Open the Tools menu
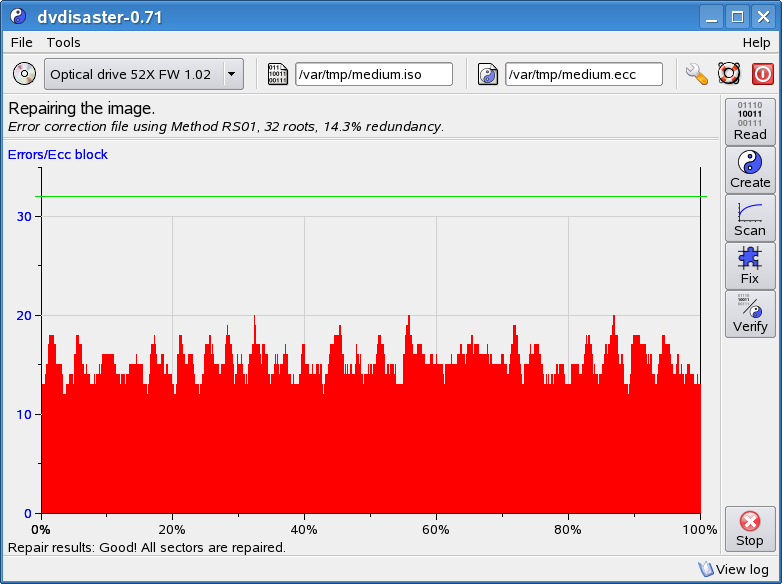Viewport: 782px width, 584px height. click(63, 42)
